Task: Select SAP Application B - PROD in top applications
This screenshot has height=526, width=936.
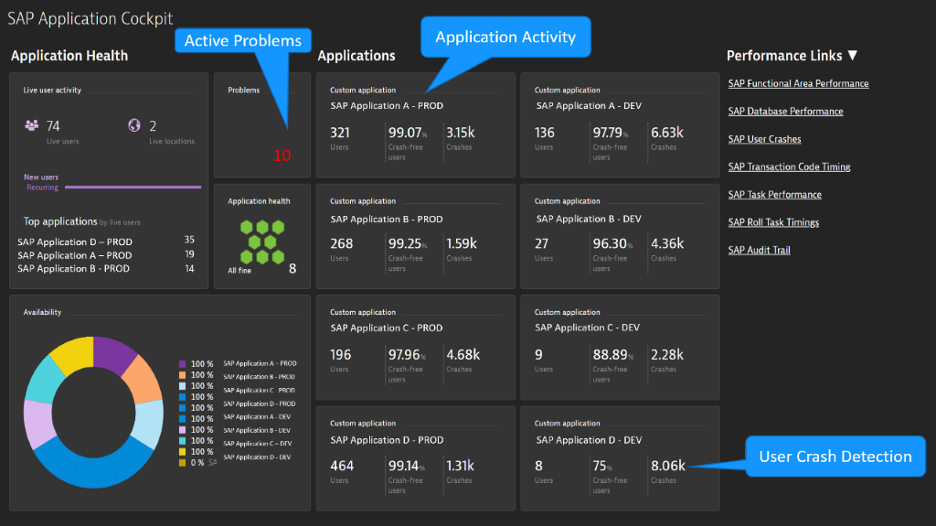Action: point(73,269)
